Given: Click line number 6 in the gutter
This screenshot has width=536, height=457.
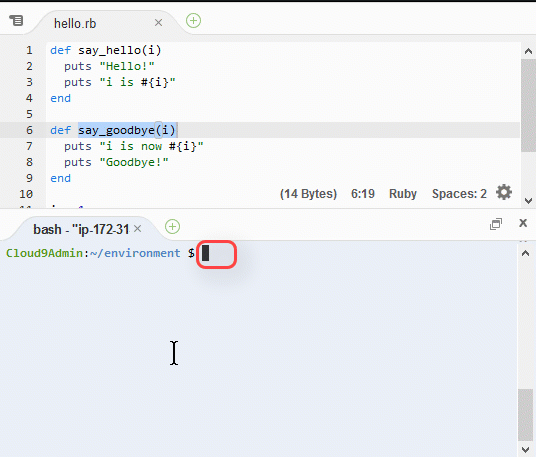Looking at the screenshot, I should tap(29, 130).
